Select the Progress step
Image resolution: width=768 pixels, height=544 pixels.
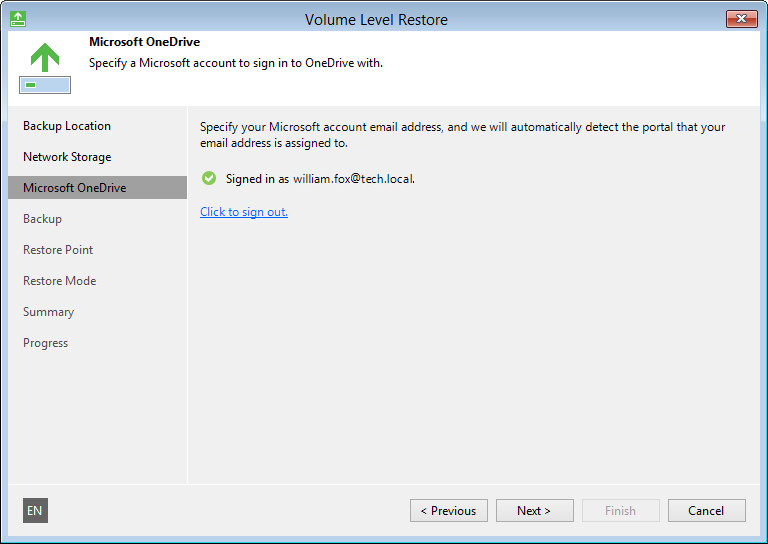pos(46,343)
